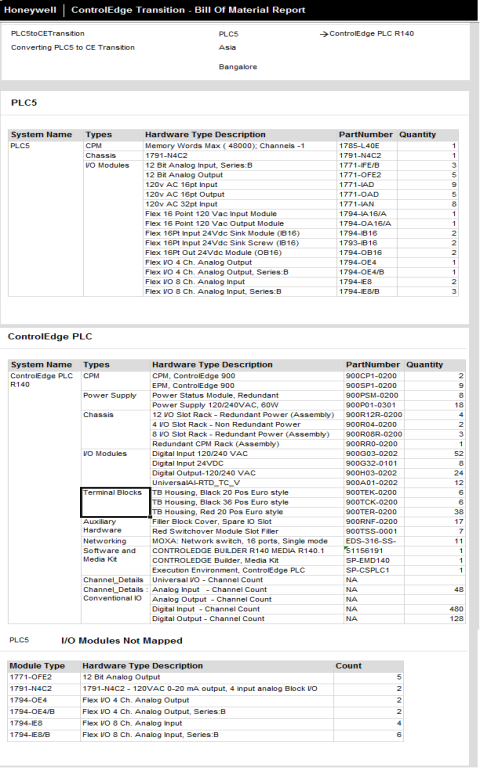Image resolution: width=480 pixels, height=768 pixels.
Task: Select module type 1791-N4C2 in Not Mapped table
Action: pyautogui.click(x=30, y=689)
